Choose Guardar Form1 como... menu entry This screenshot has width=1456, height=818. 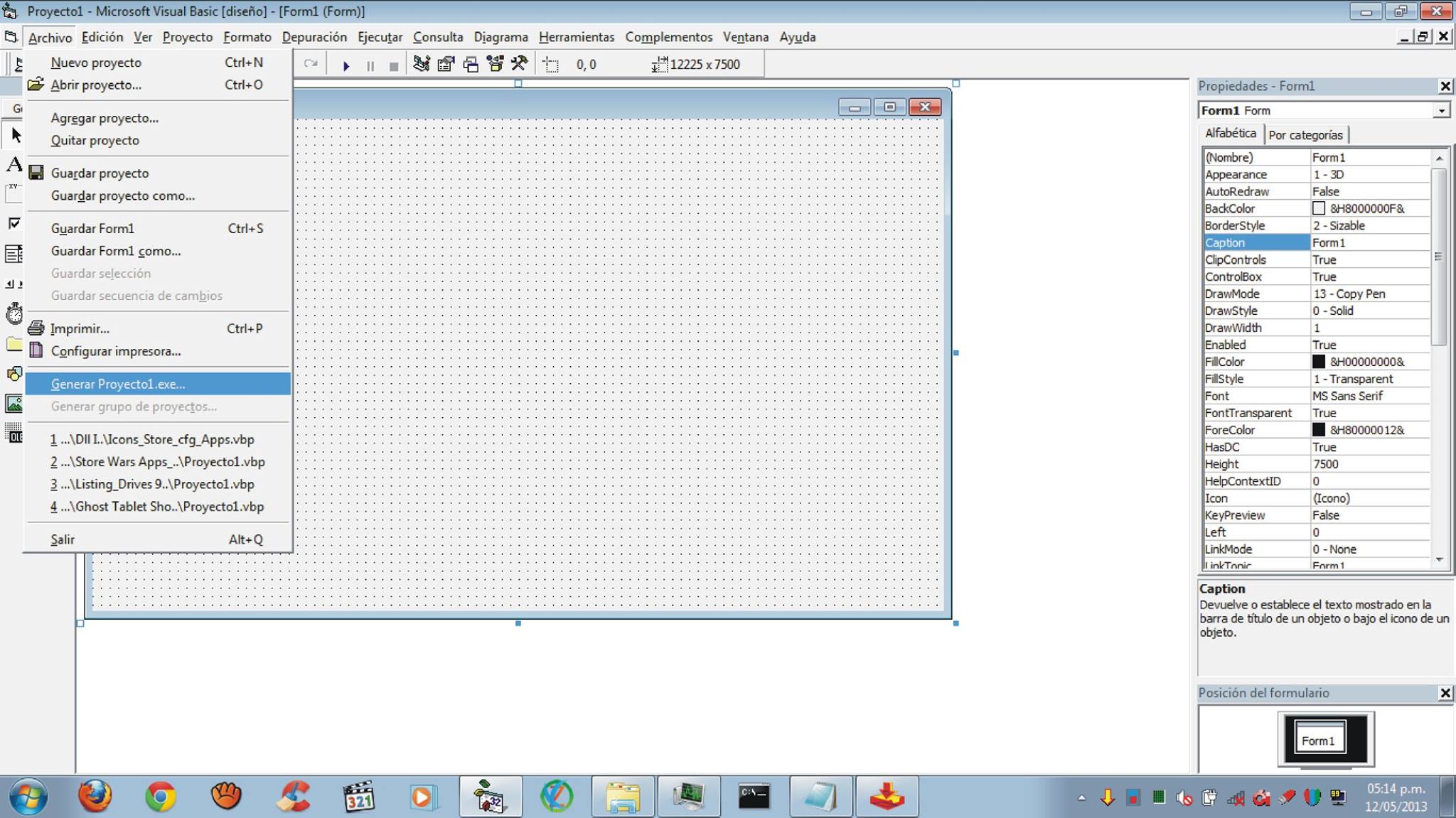point(157,251)
